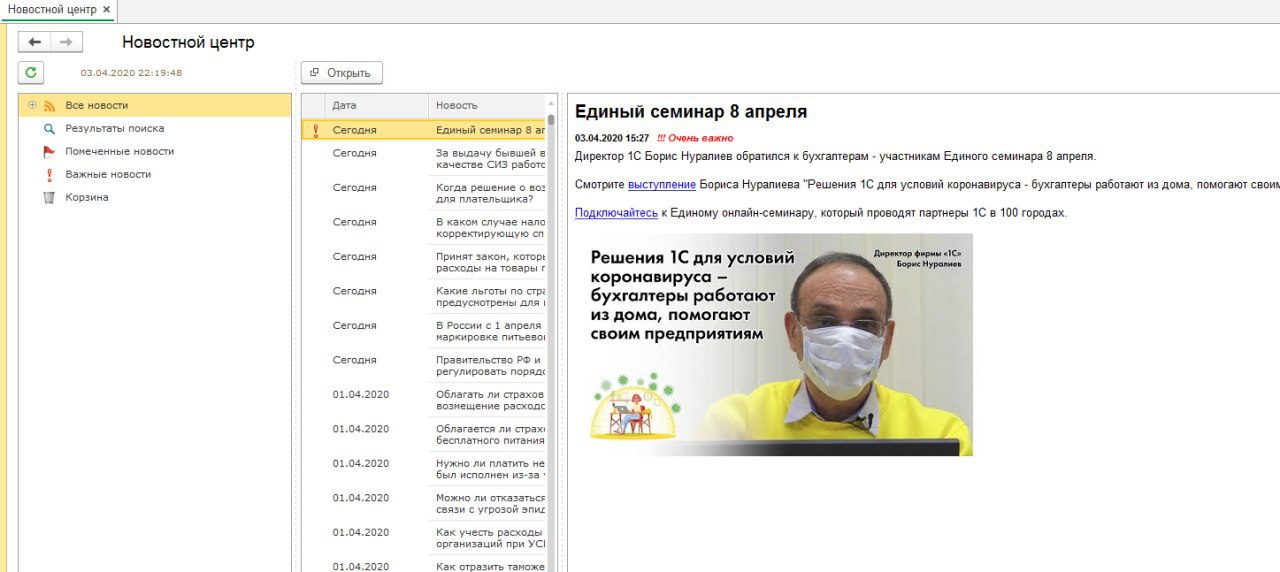The image size is (1280, 572).
Task: Open Важные новости category
Action: coord(108,174)
